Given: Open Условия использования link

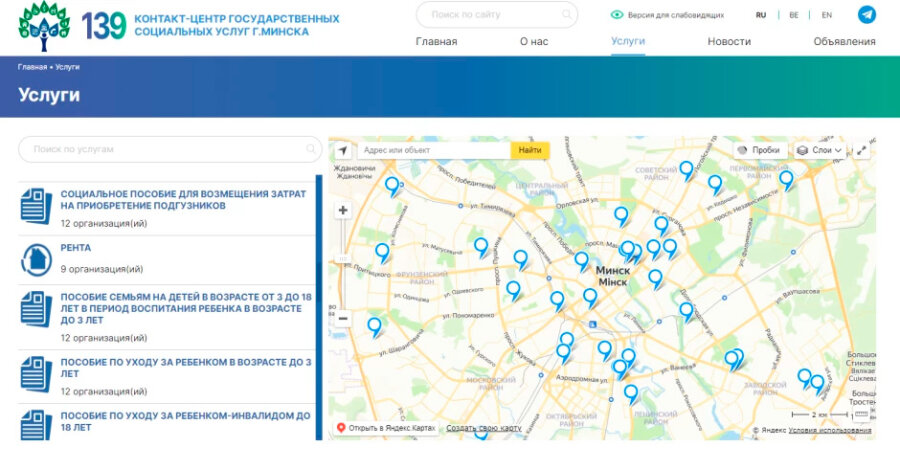Looking at the screenshot, I should [x=829, y=430].
